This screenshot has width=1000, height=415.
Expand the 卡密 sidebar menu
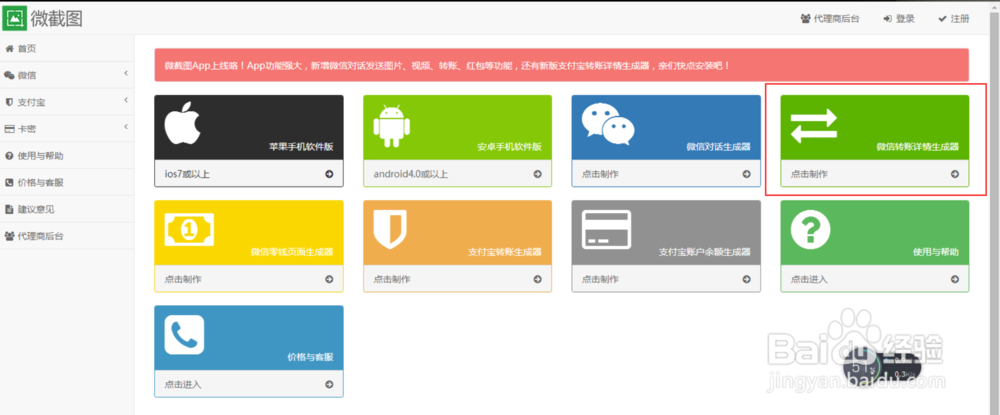click(x=67, y=129)
